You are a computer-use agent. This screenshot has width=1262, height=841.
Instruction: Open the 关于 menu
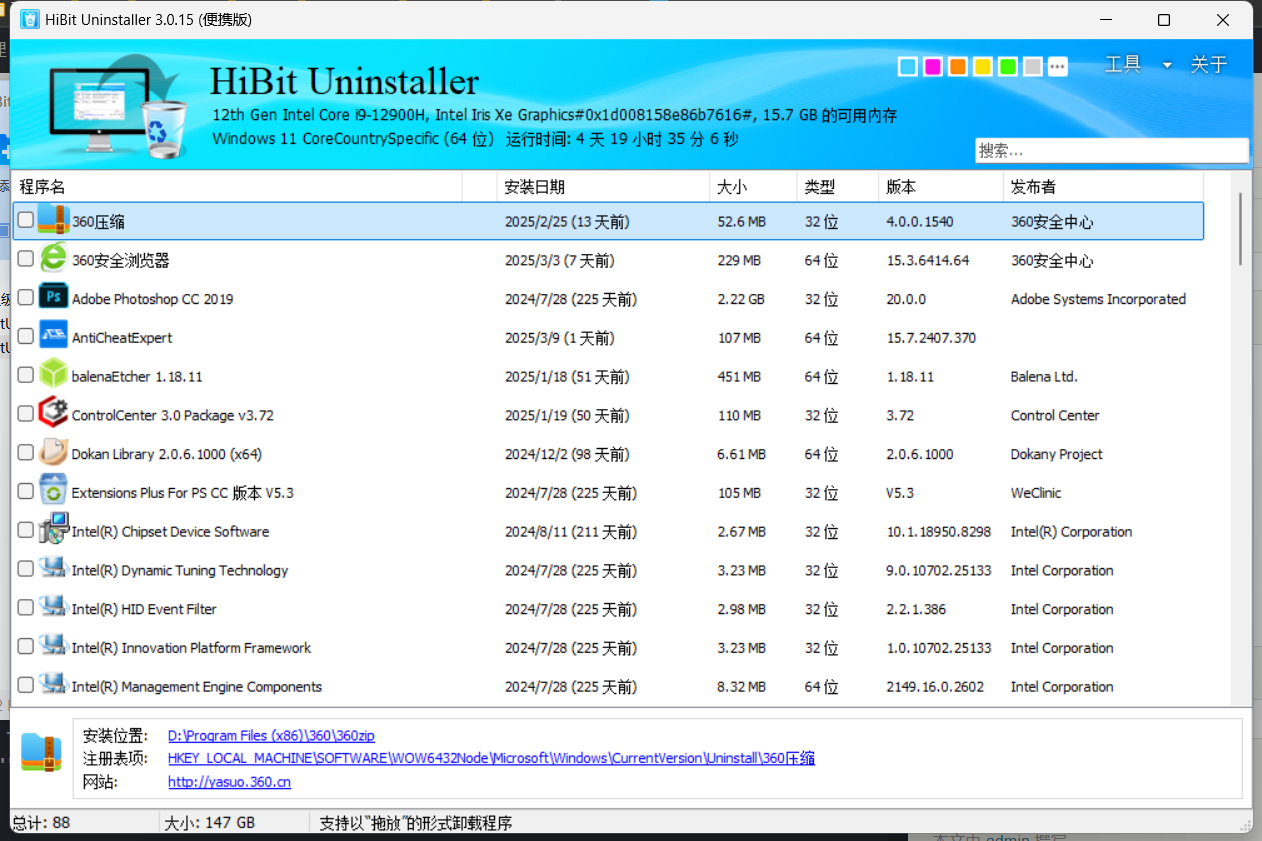click(1208, 64)
